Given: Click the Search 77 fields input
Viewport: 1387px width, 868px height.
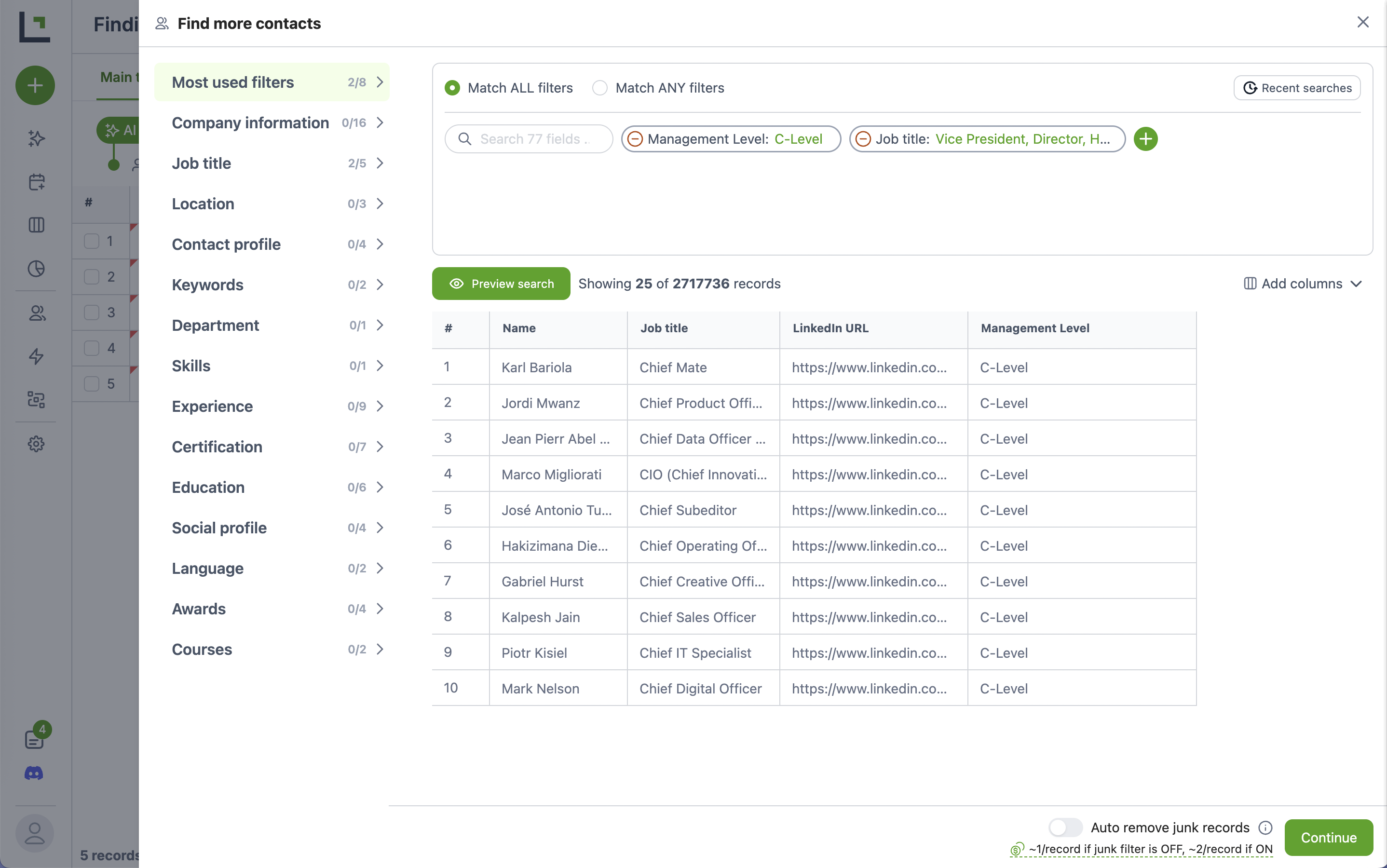Looking at the screenshot, I should 529,139.
